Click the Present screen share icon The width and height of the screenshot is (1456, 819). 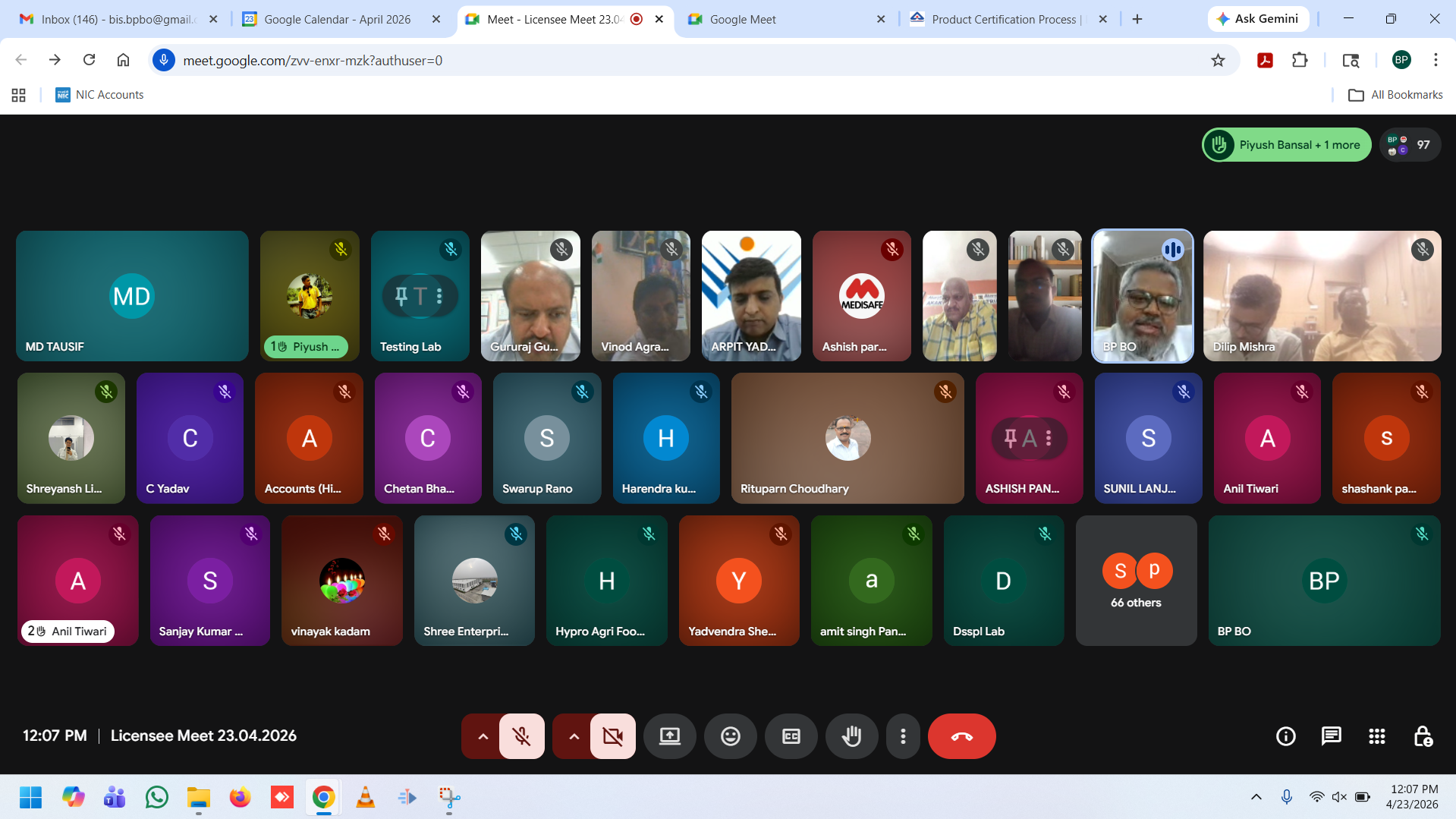[x=669, y=736]
